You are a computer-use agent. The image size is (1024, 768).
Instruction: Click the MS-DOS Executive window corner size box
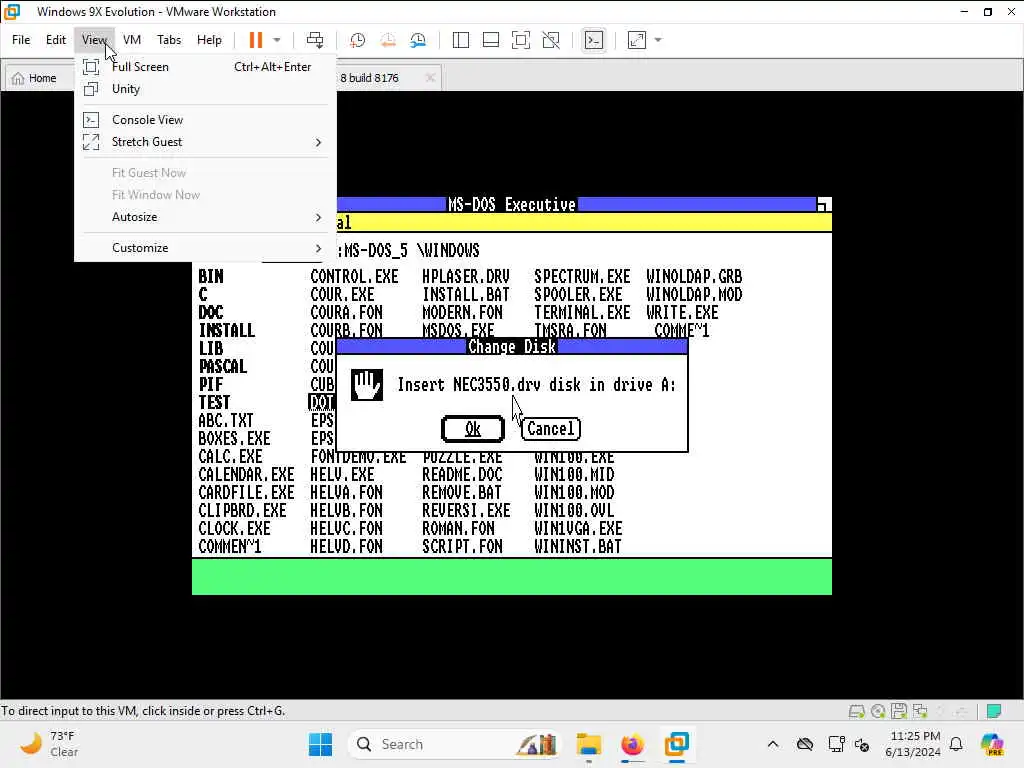click(824, 204)
